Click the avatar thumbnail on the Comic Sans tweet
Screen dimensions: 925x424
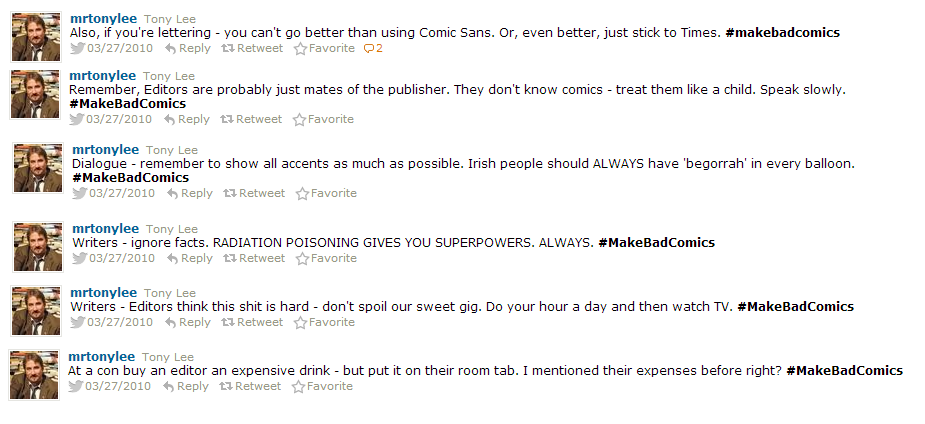click(37, 37)
